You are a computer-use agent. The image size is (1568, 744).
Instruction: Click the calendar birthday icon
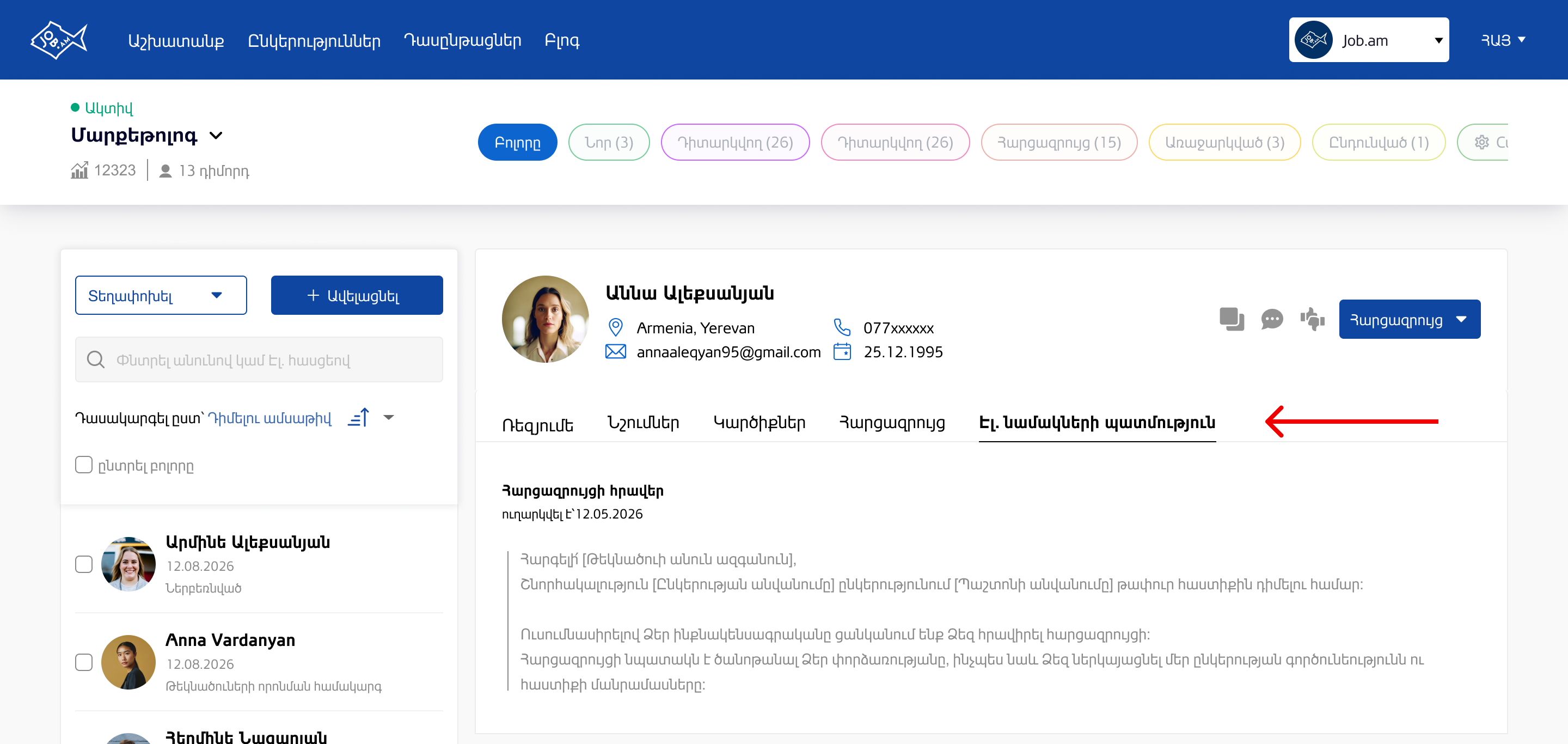[842, 351]
